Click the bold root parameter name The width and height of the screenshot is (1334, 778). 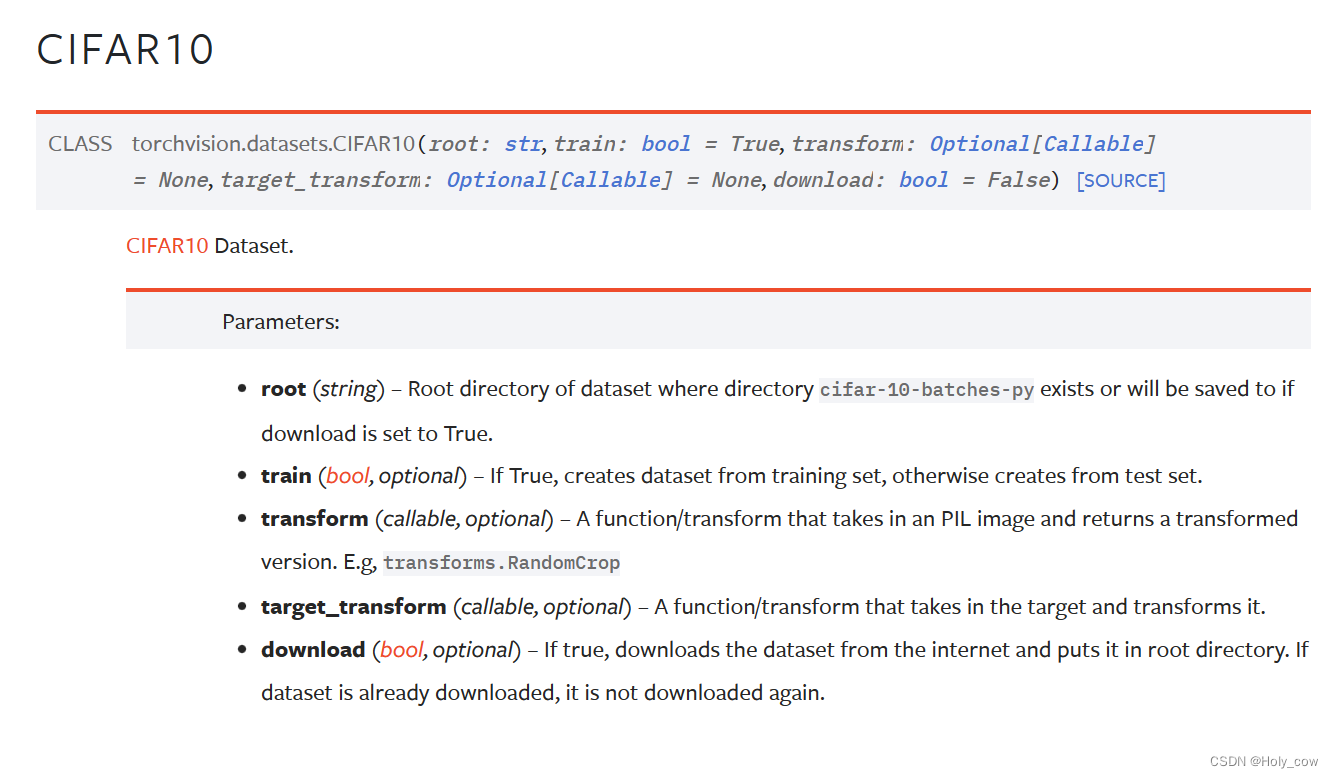pos(283,389)
